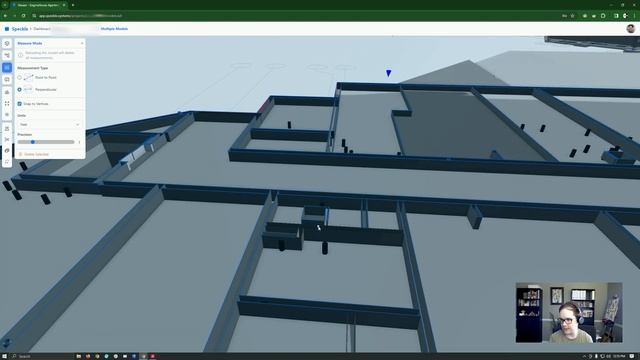Open the Discussions comment icon
Screen dimensions: 640x360
coord(7,80)
